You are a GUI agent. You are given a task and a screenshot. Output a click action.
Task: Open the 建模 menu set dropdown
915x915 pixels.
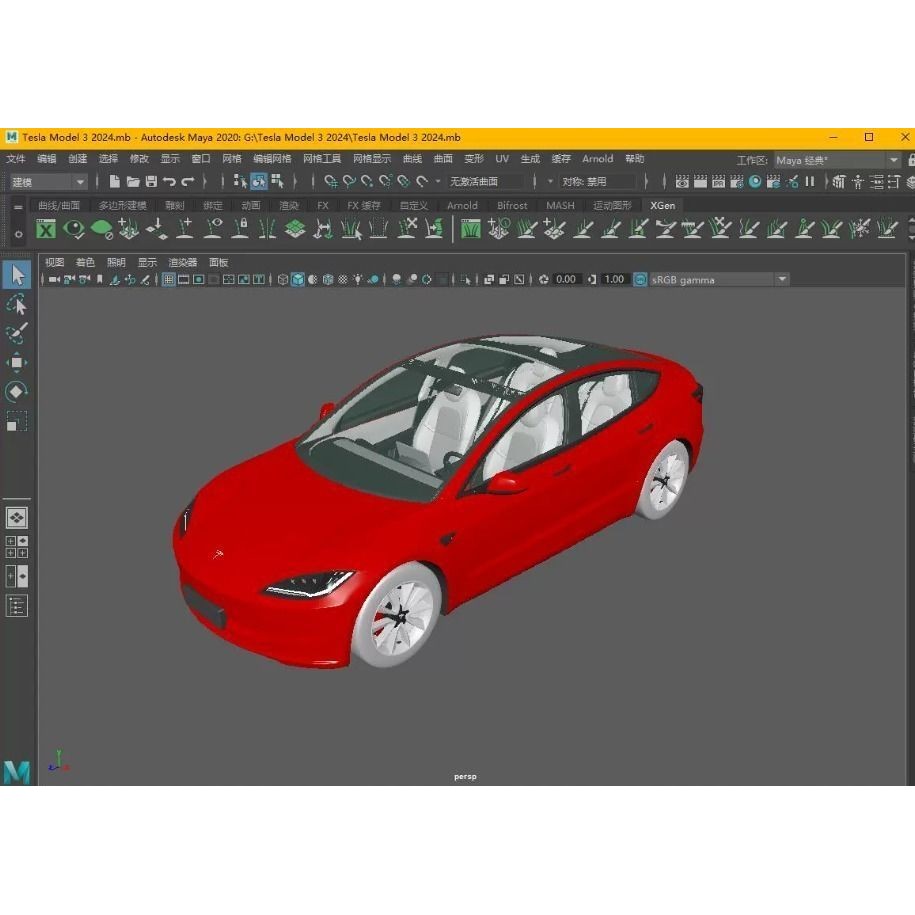tap(48, 182)
